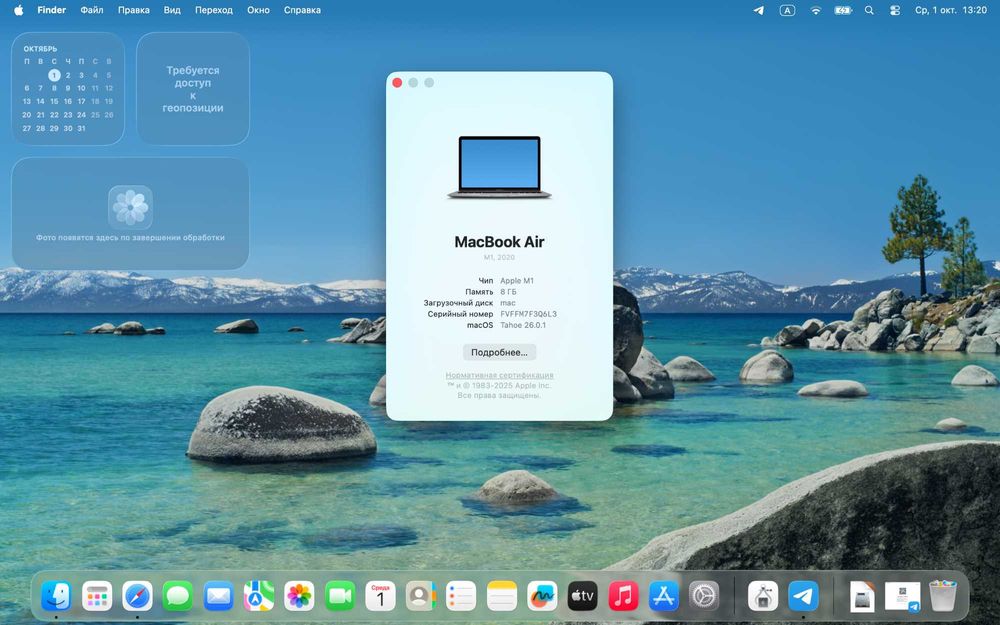Click the 'MacBook Air' title text
This screenshot has height=625, width=1000.
pyautogui.click(x=499, y=242)
